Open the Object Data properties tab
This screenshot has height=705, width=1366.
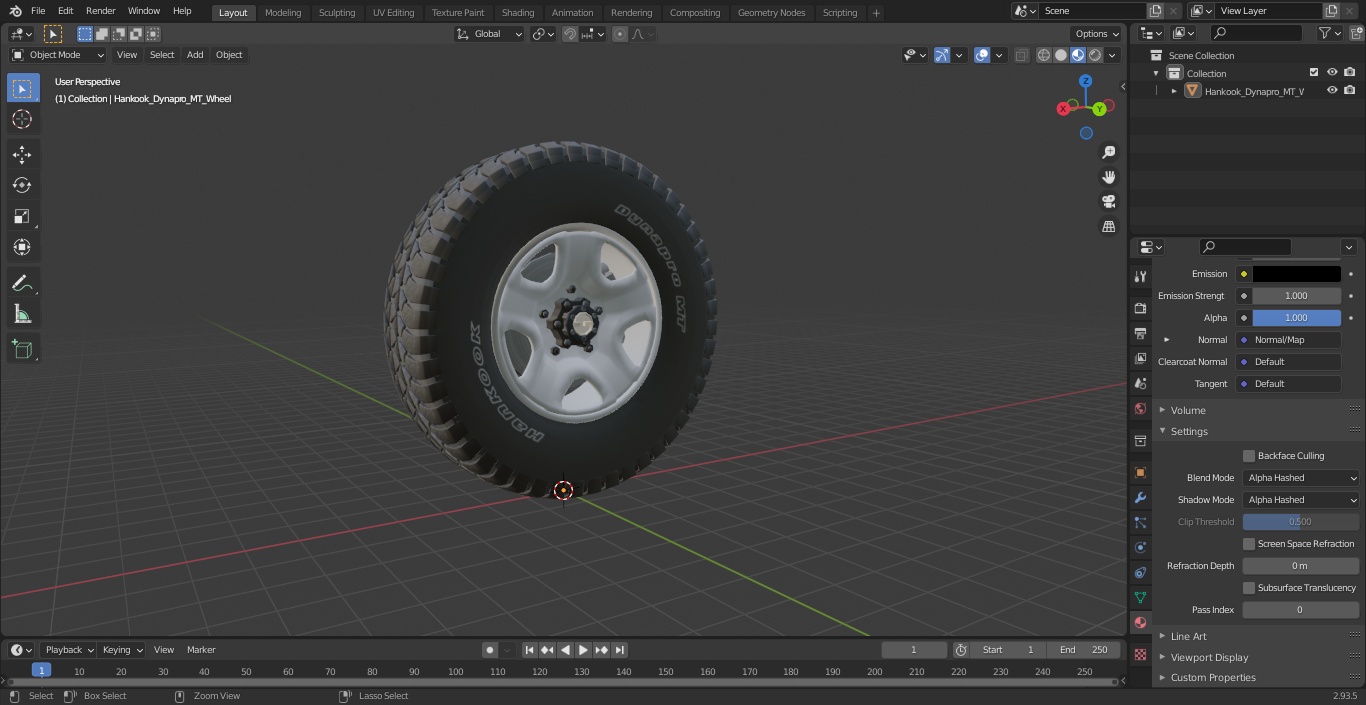[1140, 597]
